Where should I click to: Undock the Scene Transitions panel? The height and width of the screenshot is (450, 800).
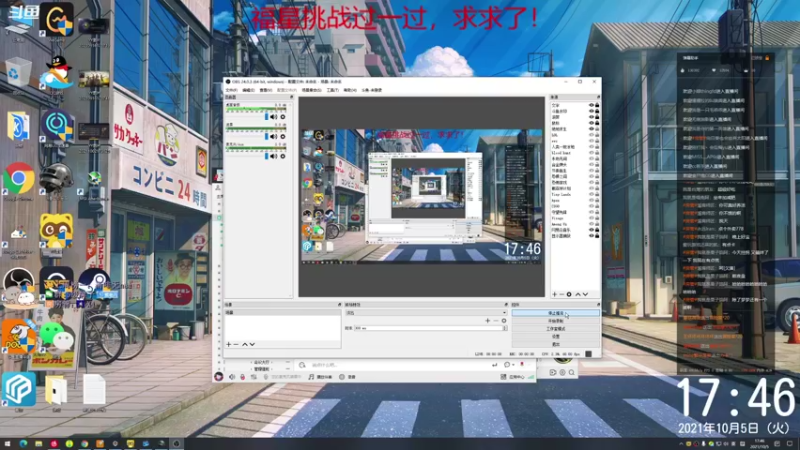(506, 305)
